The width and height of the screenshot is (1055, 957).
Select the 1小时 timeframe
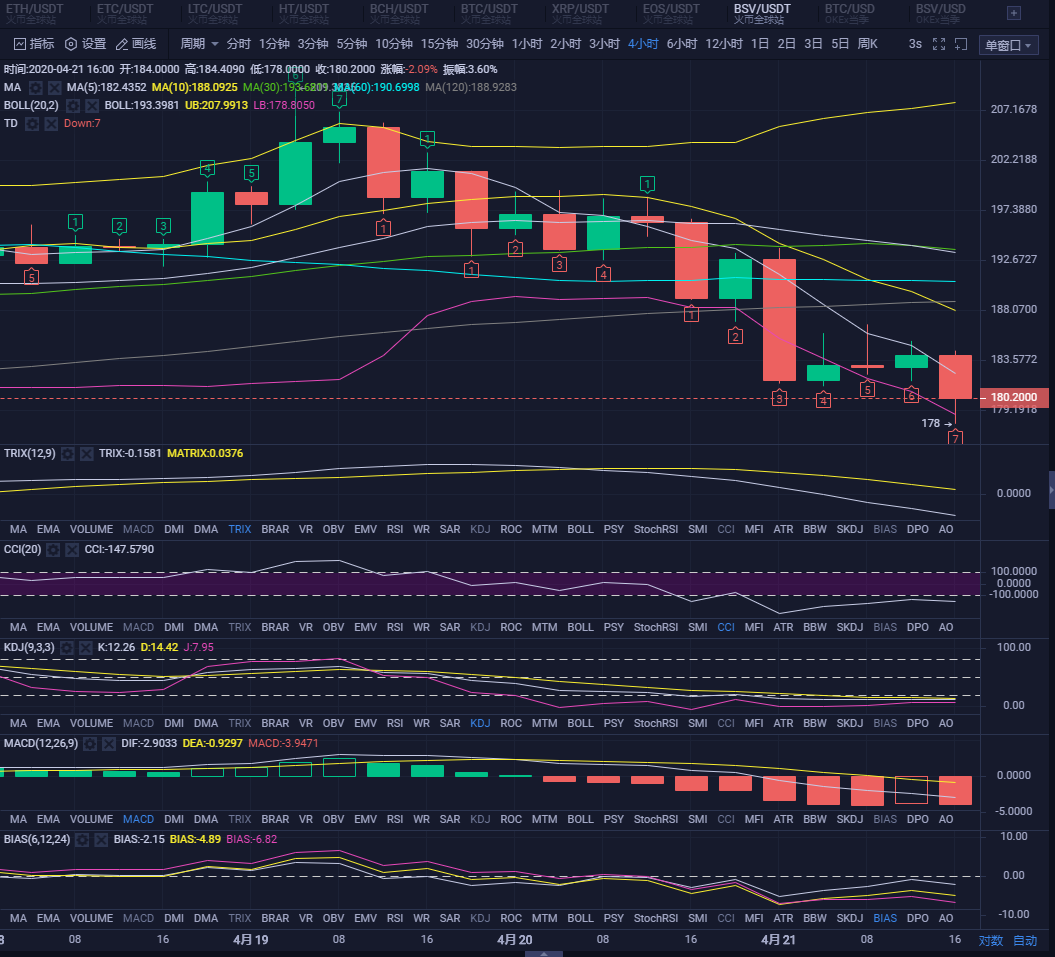[x=527, y=44]
